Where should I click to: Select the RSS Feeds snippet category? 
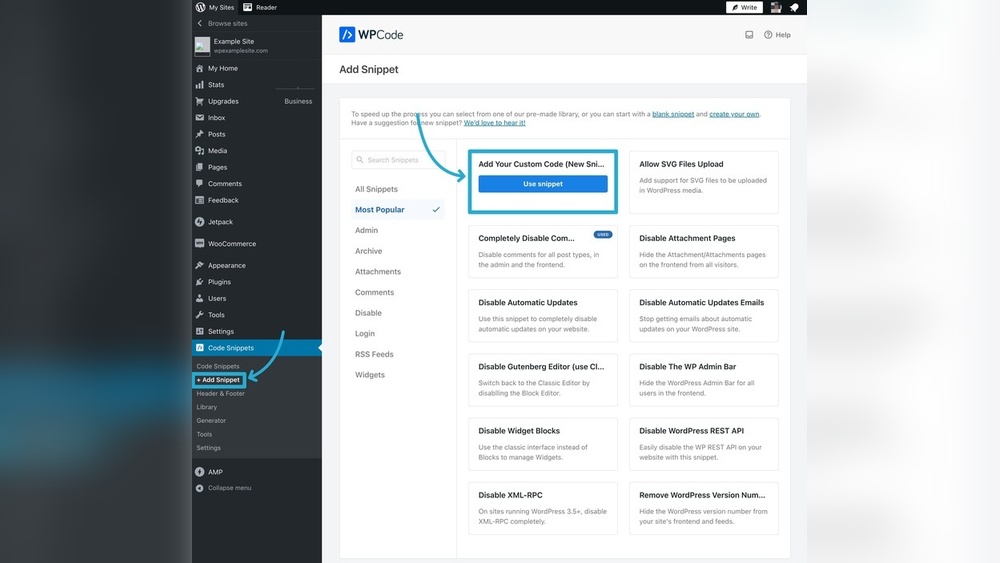click(374, 355)
